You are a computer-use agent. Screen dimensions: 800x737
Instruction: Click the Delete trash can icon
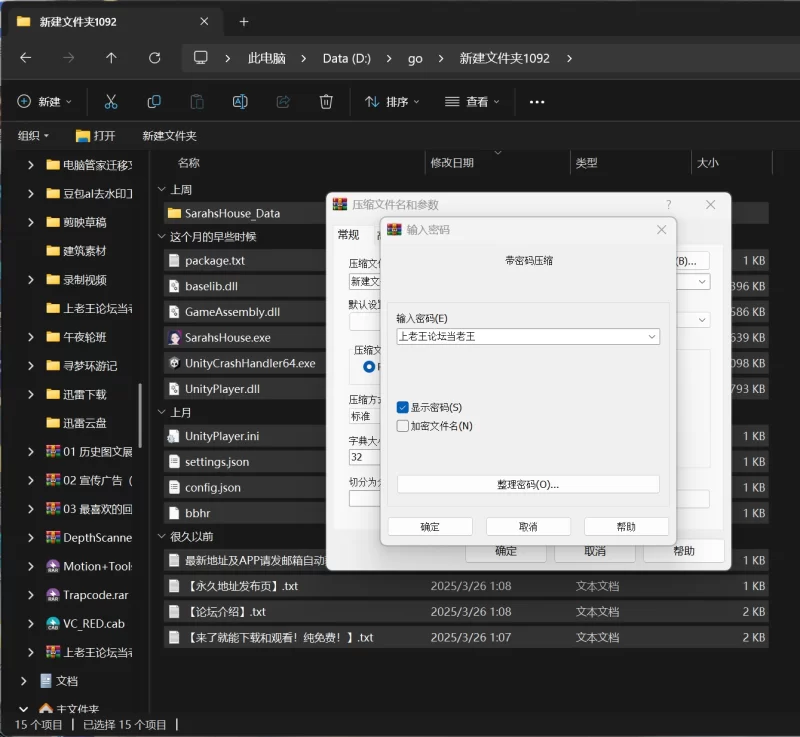point(326,102)
